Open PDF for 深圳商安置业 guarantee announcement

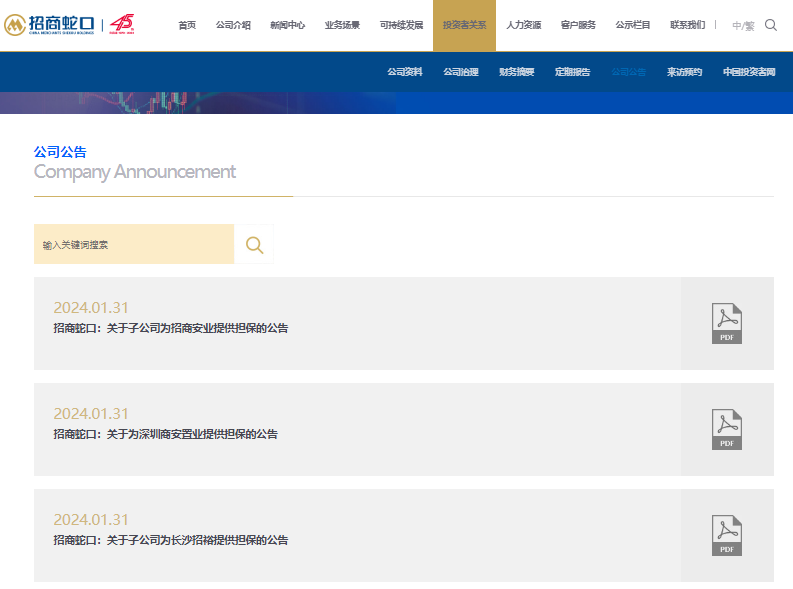click(x=727, y=430)
